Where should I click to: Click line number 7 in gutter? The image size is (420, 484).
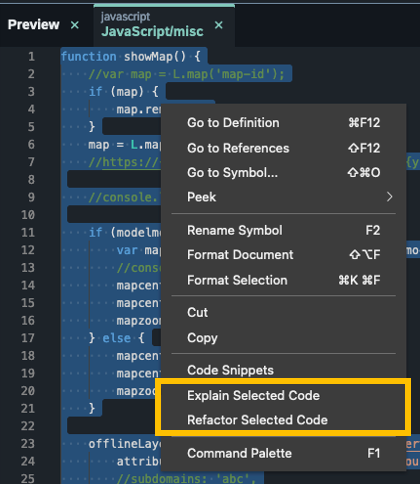pos(31,162)
